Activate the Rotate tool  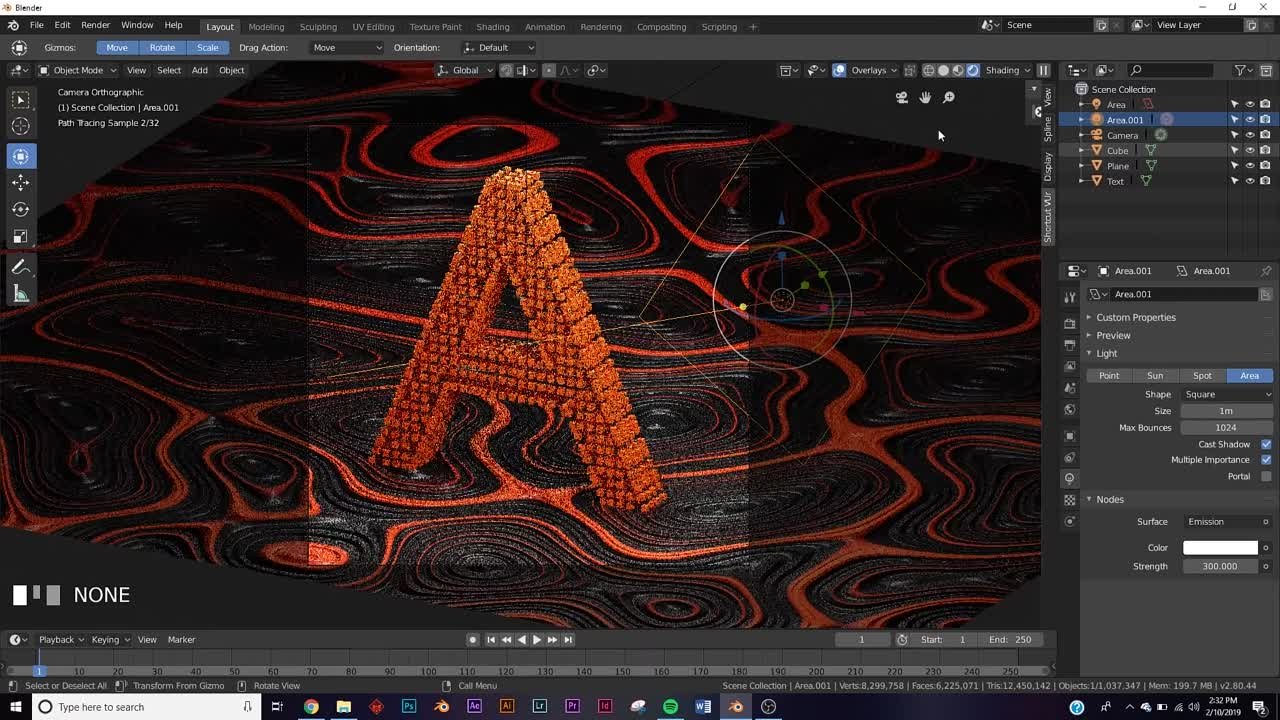(x=21, y=209)
